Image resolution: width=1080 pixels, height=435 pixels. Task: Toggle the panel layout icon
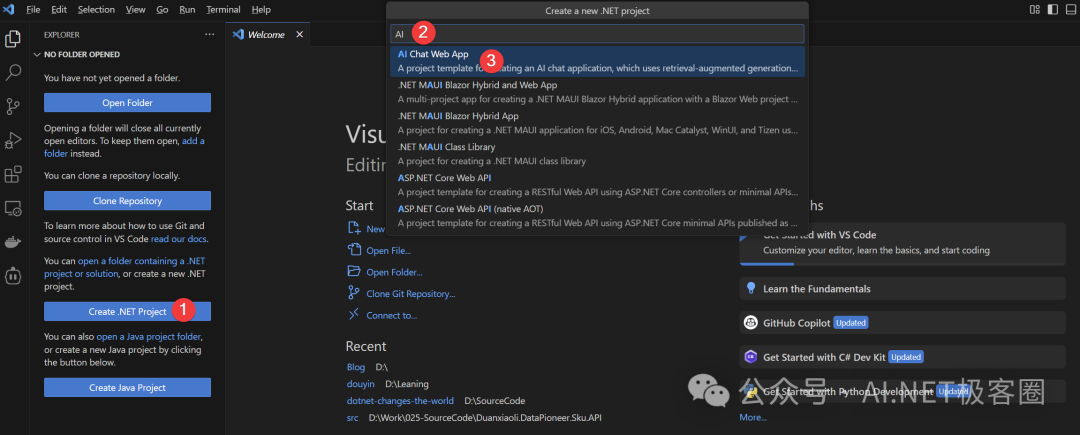1070,10
